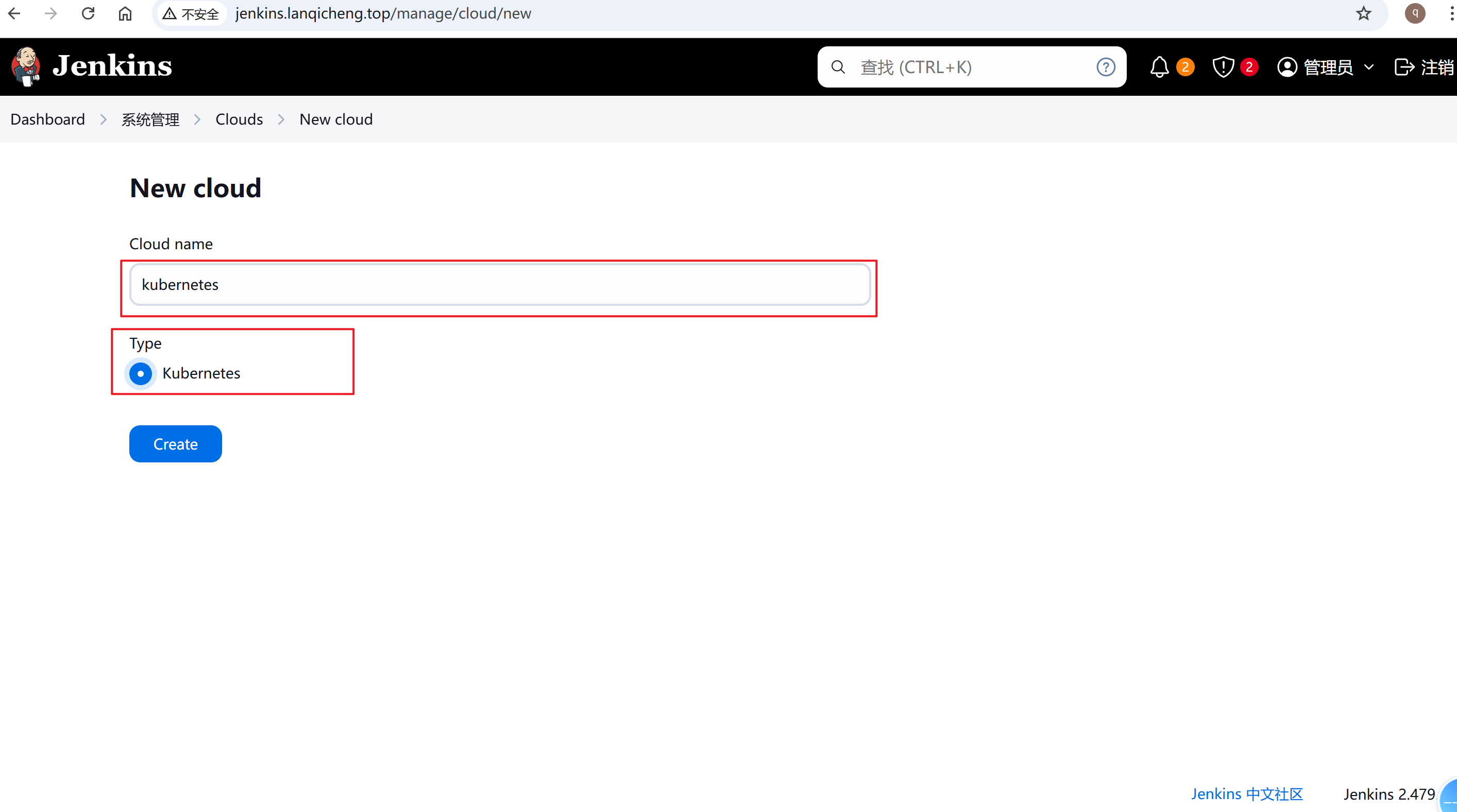The width and height of the screenshot is (1457, 812).
Task: Click the browser address bar URL
Action: point(383,13)
